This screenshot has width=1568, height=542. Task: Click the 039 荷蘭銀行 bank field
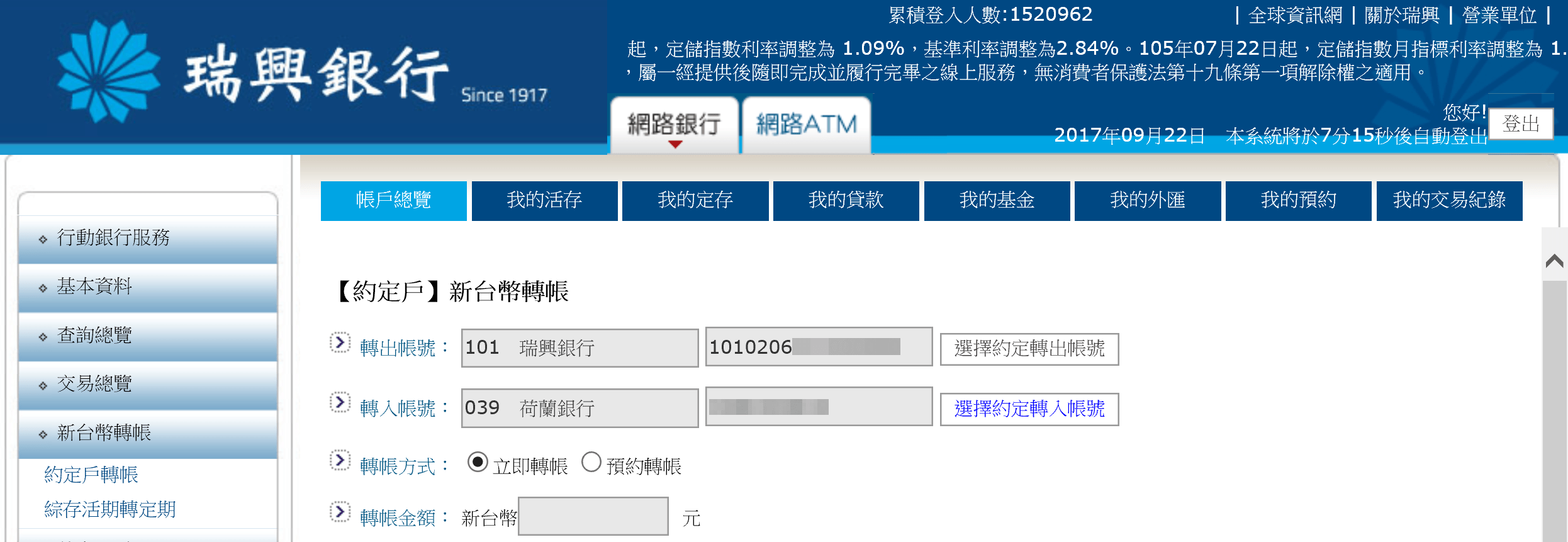580,408
